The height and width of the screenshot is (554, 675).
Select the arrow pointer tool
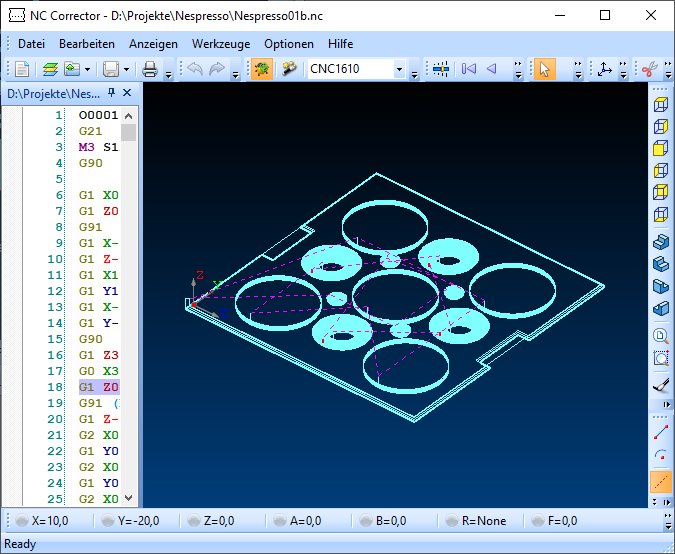545,69
